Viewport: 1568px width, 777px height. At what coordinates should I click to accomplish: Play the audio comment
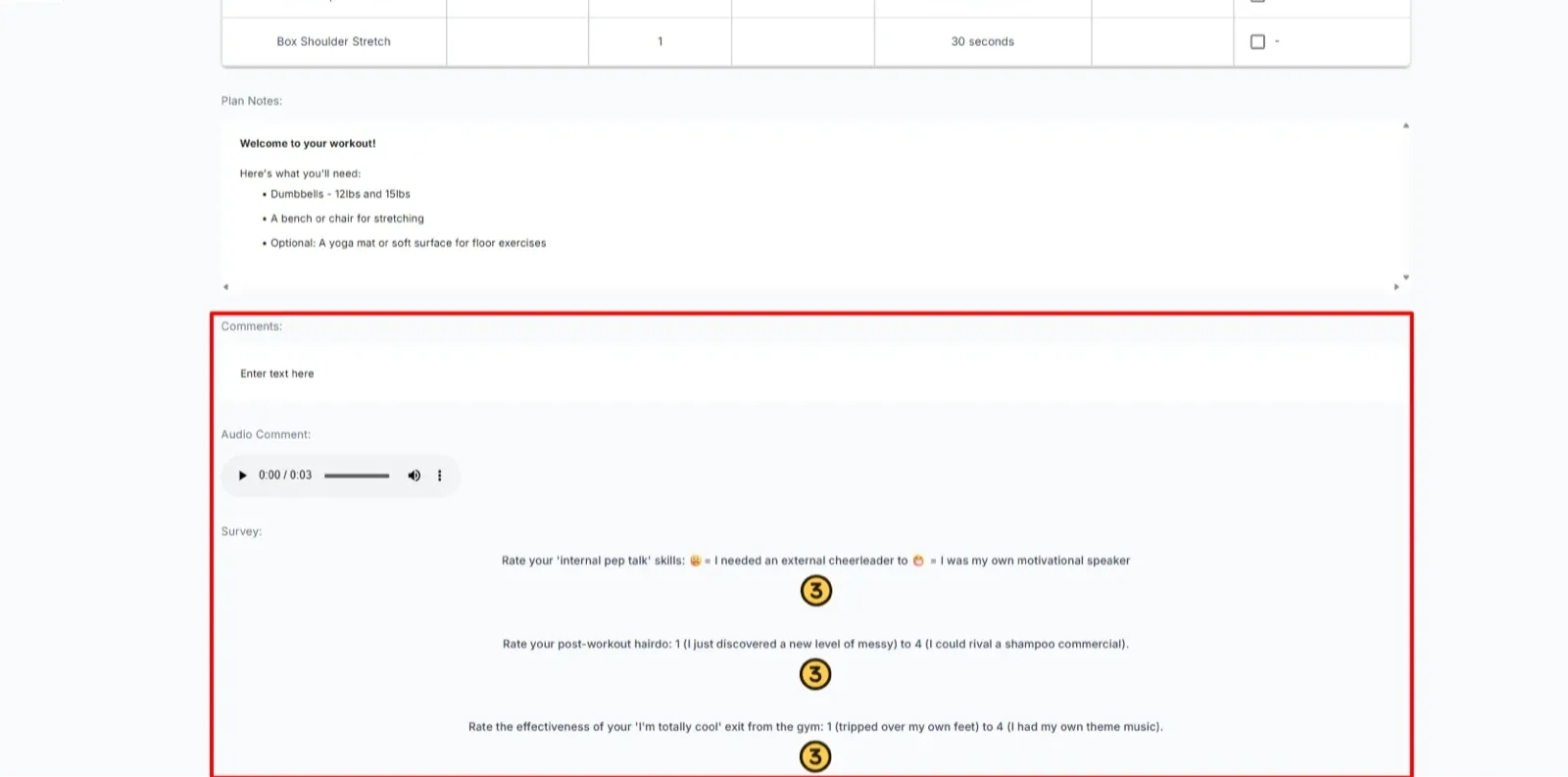tap(242, 475)
